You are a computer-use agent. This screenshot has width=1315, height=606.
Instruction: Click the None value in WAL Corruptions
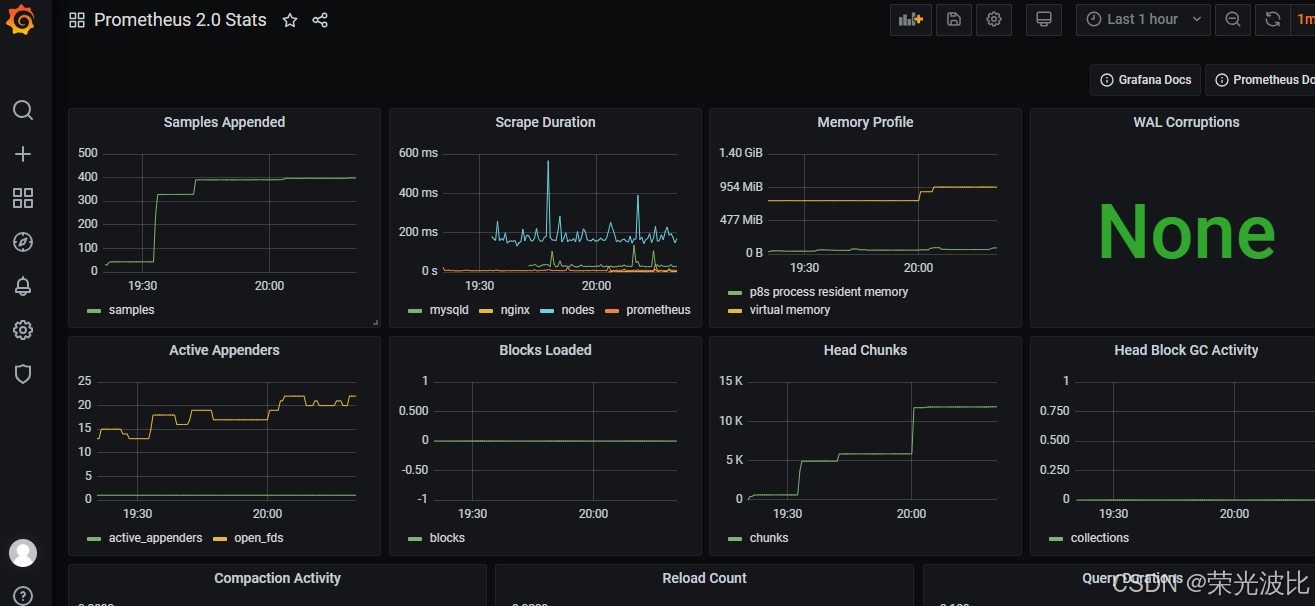point(1186,233)
